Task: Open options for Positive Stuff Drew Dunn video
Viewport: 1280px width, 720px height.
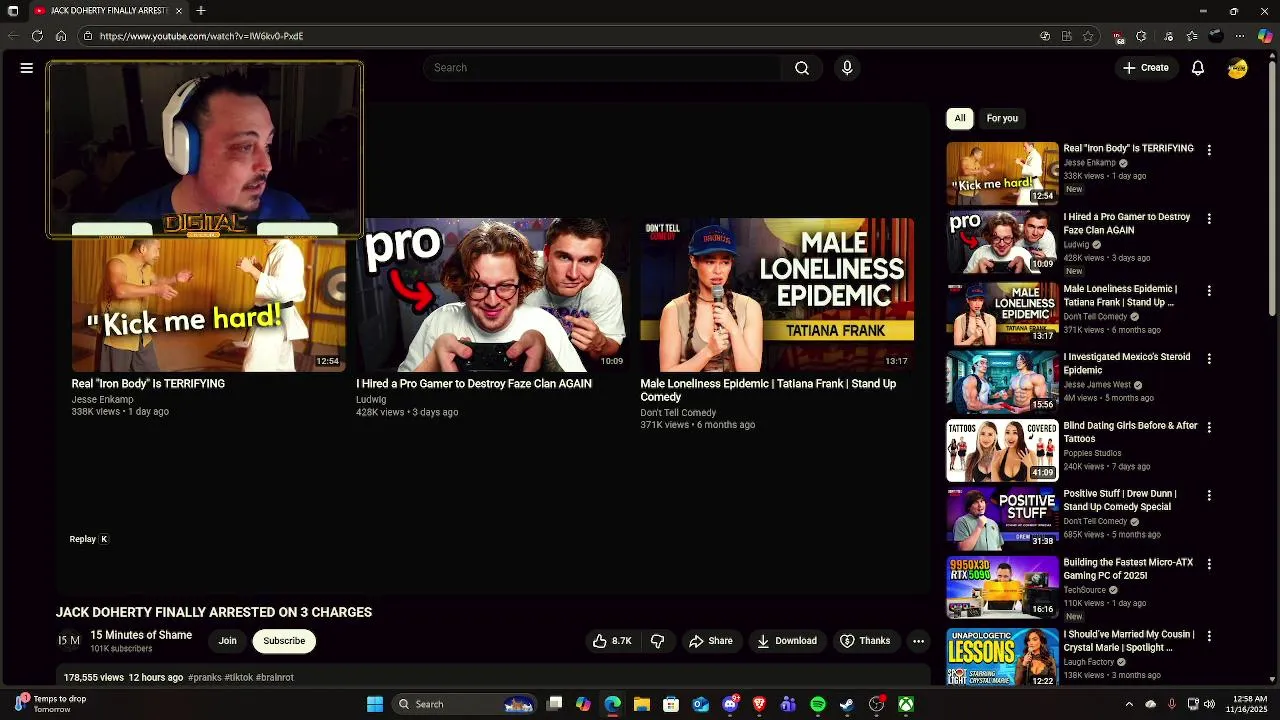Action: pyautogui.click(x=1209, y=495)
